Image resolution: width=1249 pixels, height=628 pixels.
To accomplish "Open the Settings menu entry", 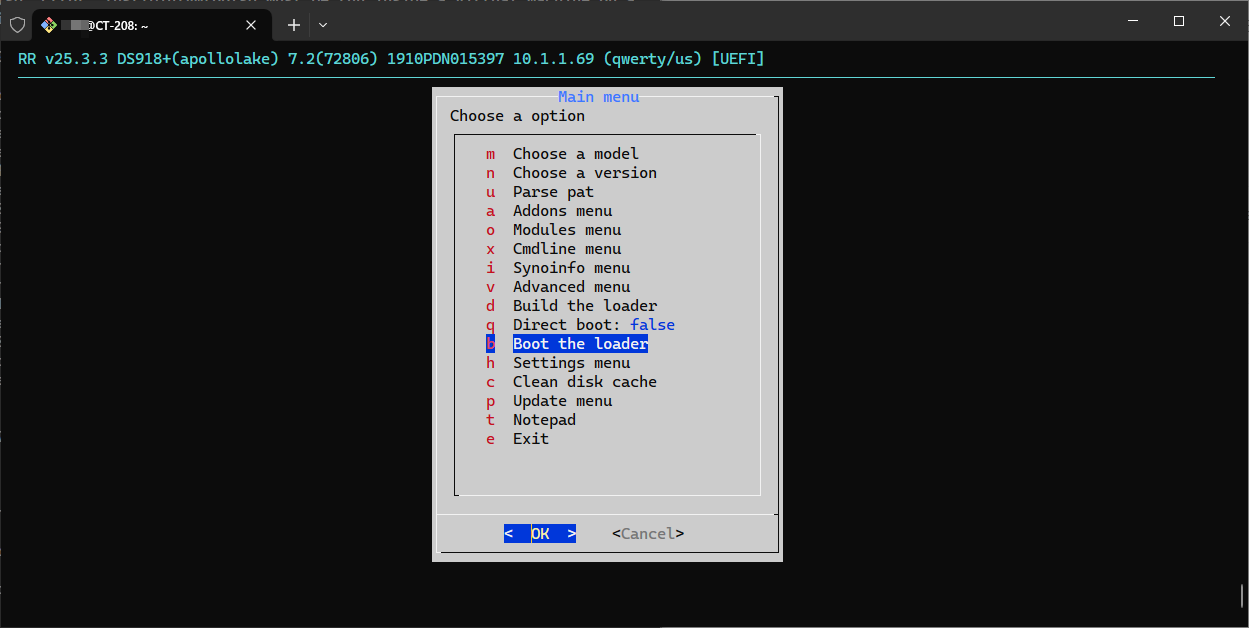I will tap(571, 363).
